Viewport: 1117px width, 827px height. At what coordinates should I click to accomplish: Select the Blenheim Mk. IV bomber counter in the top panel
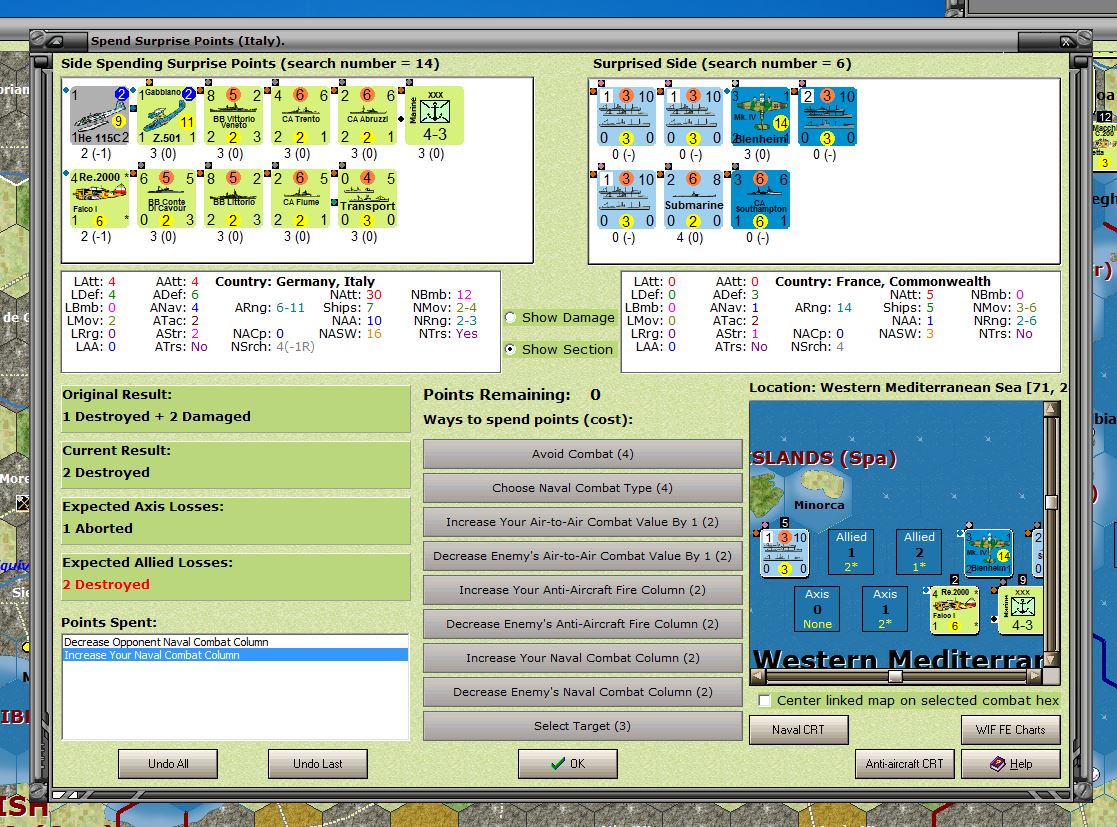pyautogui.click(x=761, y=116)
